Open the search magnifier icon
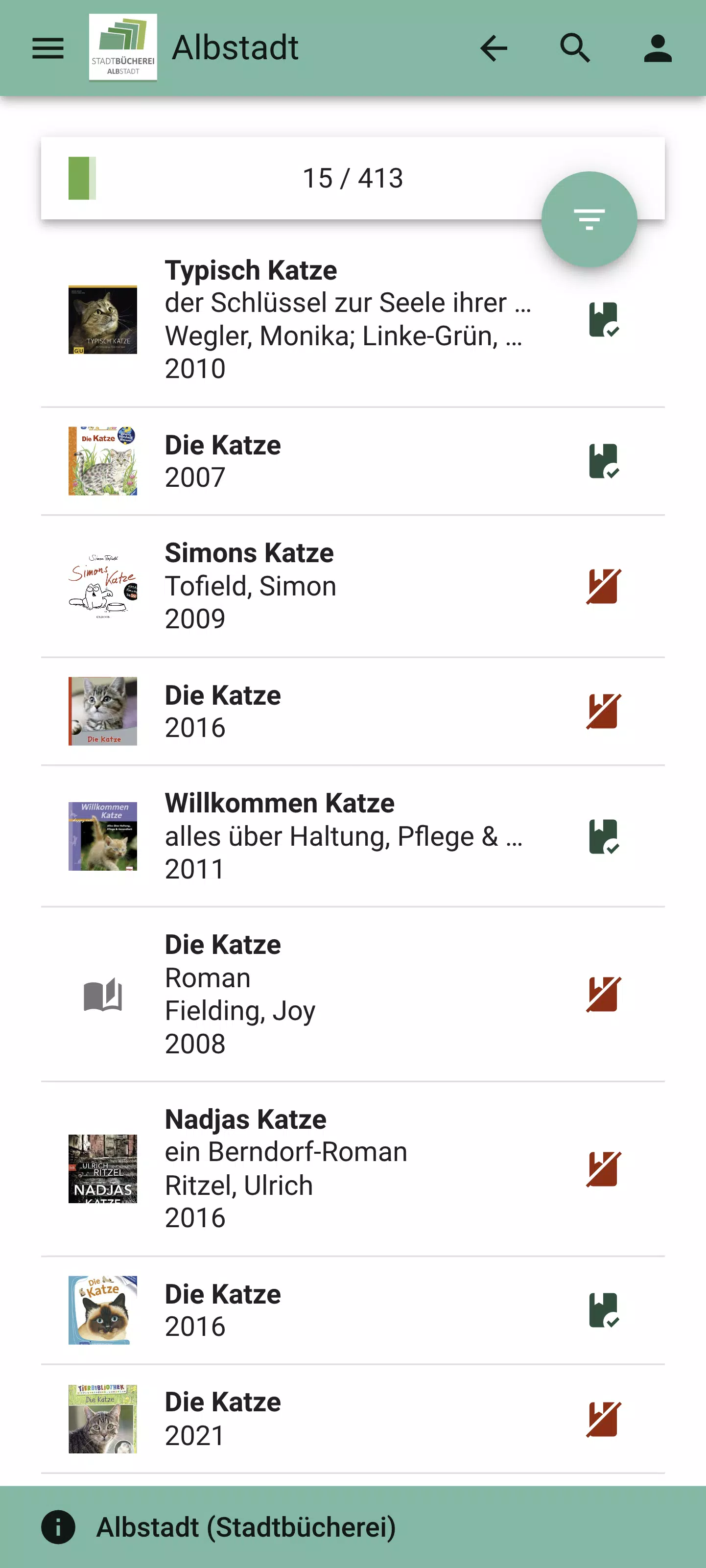Image resolution: width=706 pixels, height=1568 pixels. [575, 48]
